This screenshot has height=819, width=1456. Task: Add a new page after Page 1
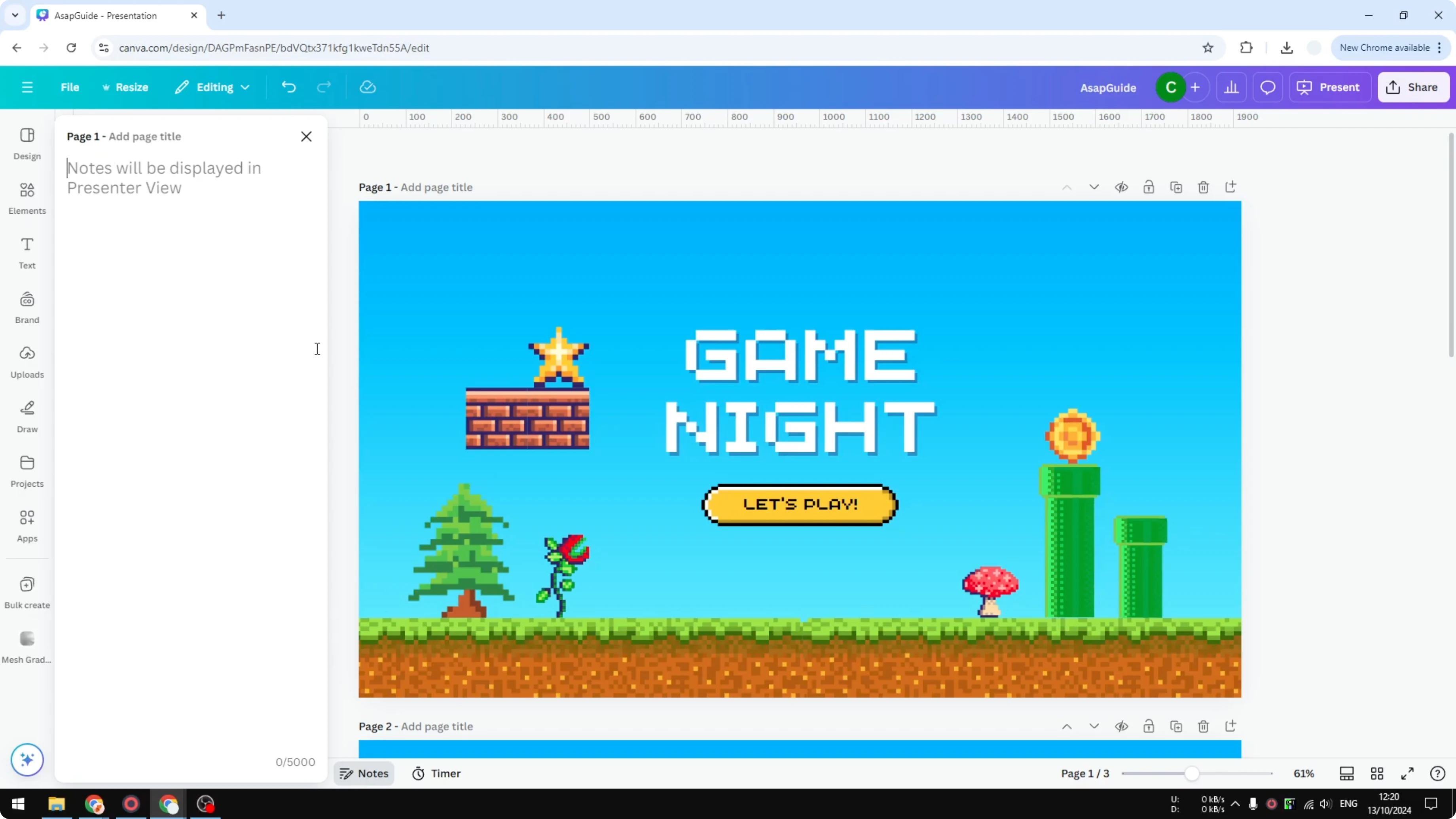coord(1231,187)
